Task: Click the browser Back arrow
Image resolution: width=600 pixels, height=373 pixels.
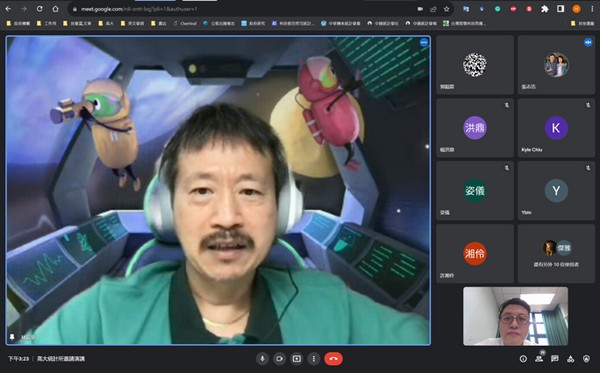Action: coord(8,9)
